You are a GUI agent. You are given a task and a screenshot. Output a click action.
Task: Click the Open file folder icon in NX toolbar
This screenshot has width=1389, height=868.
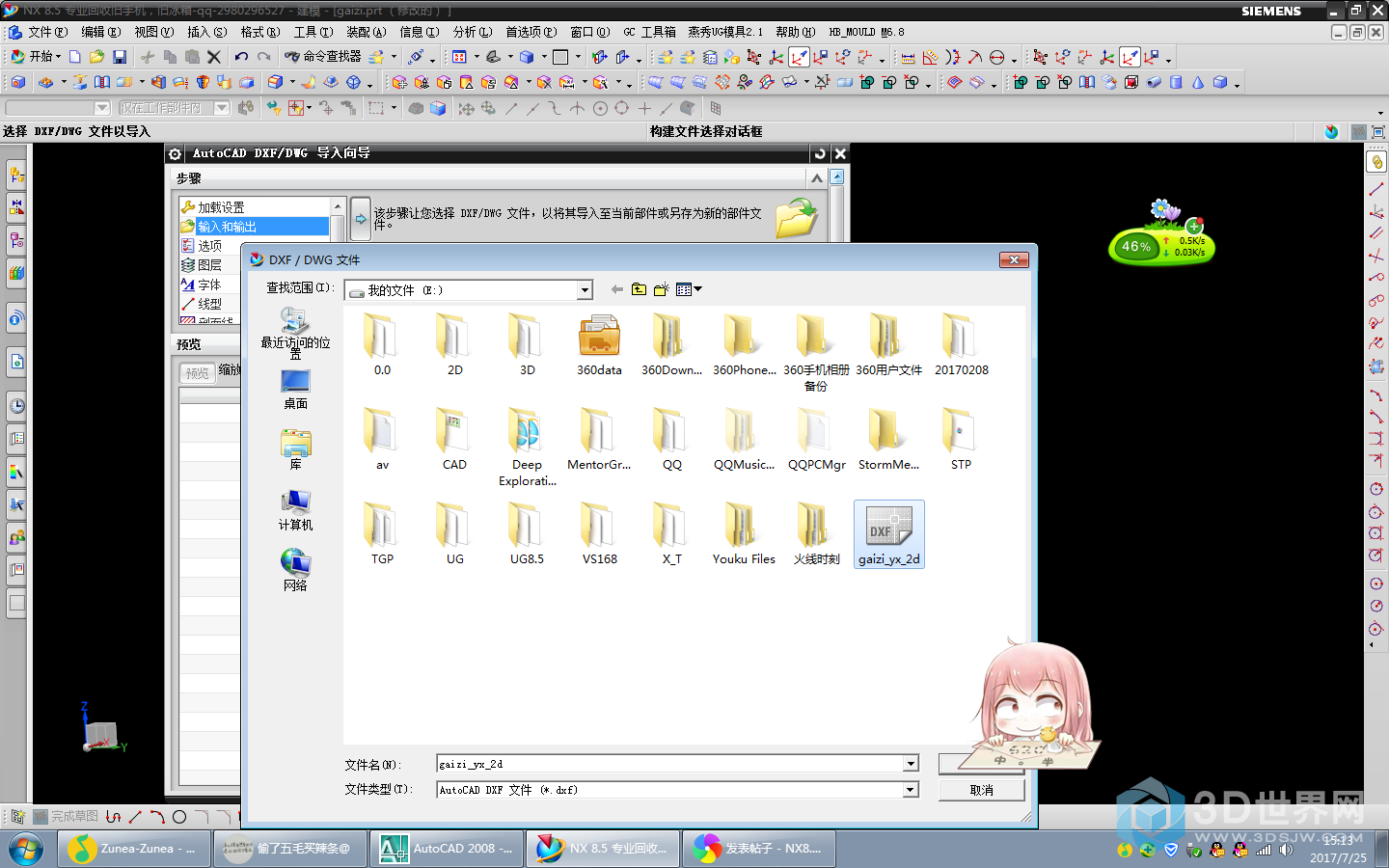(96, 57)
